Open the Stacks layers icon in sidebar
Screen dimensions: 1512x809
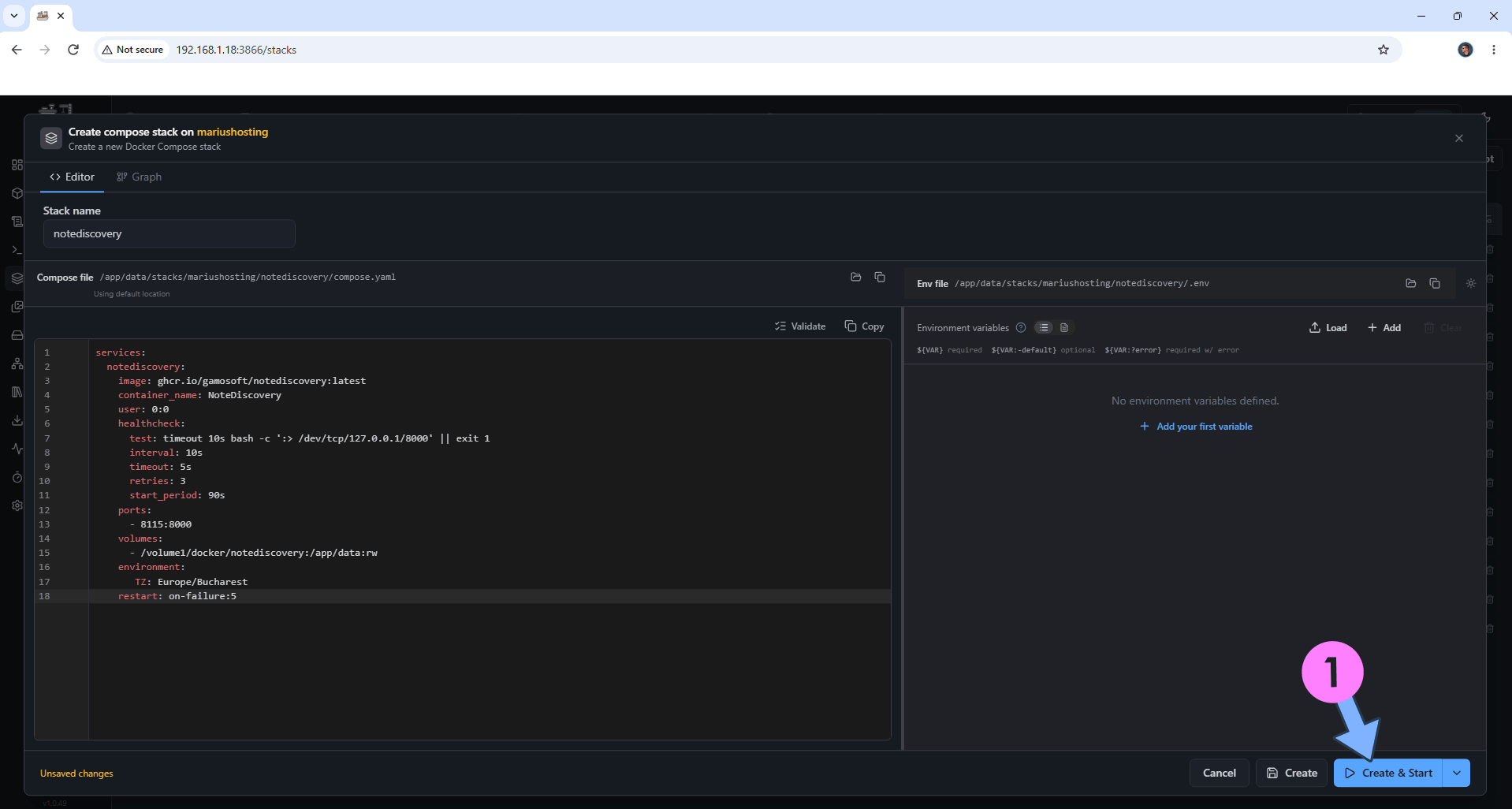coord(17,278)
